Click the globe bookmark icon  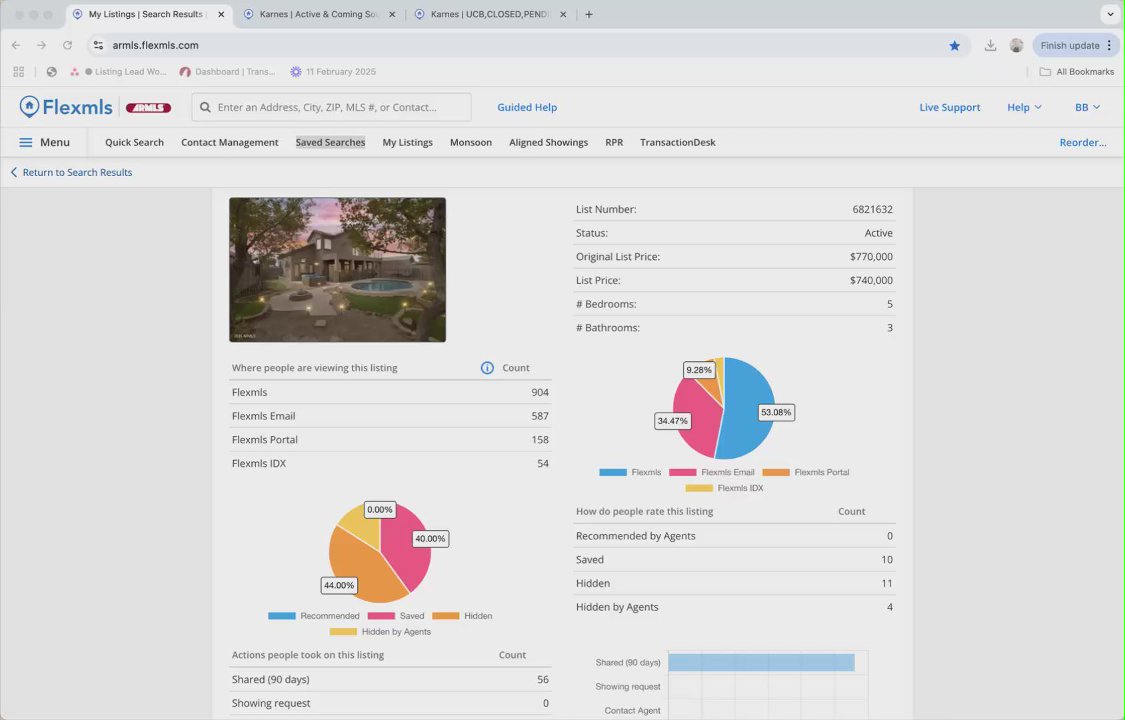tap(52, 72)
